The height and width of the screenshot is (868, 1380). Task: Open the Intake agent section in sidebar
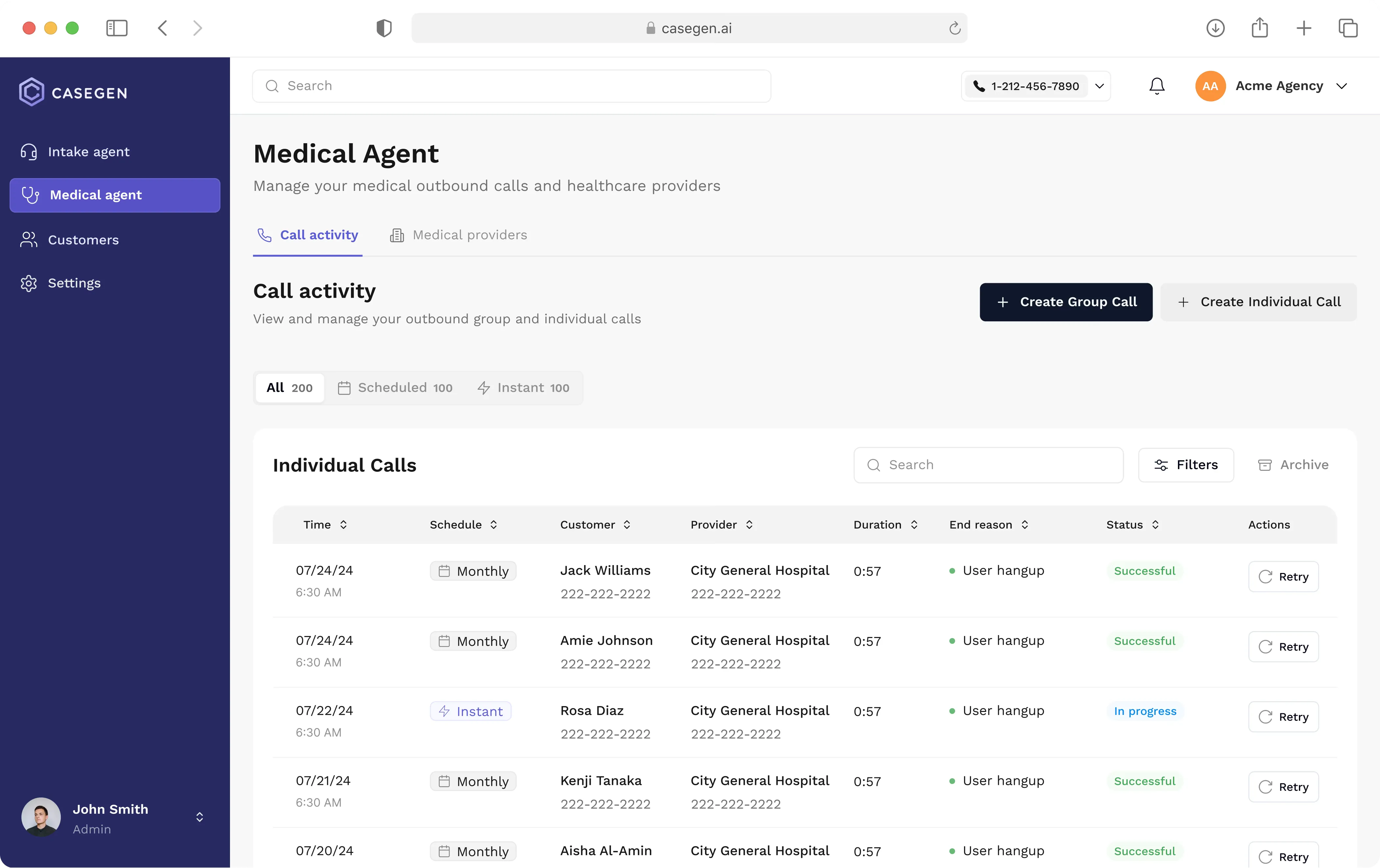[x=89, y=151]
